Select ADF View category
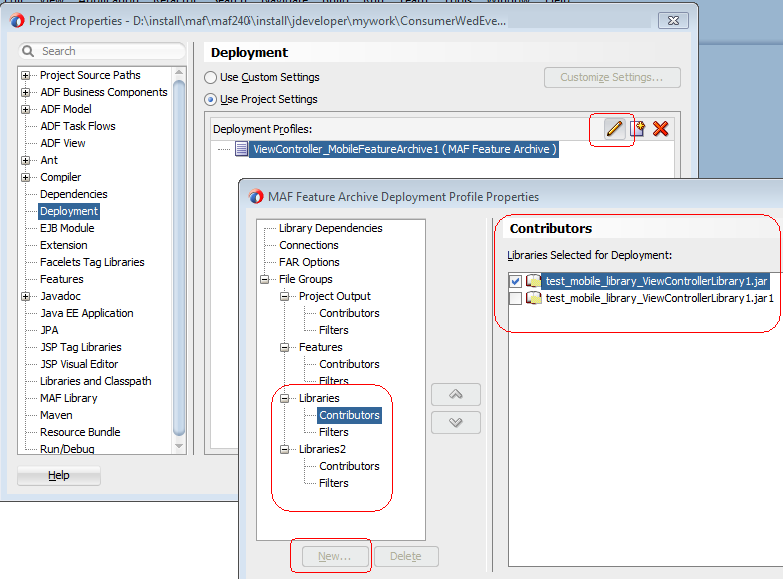The width and height of the screenshot is (783, 579). click(x=63, y=143)
